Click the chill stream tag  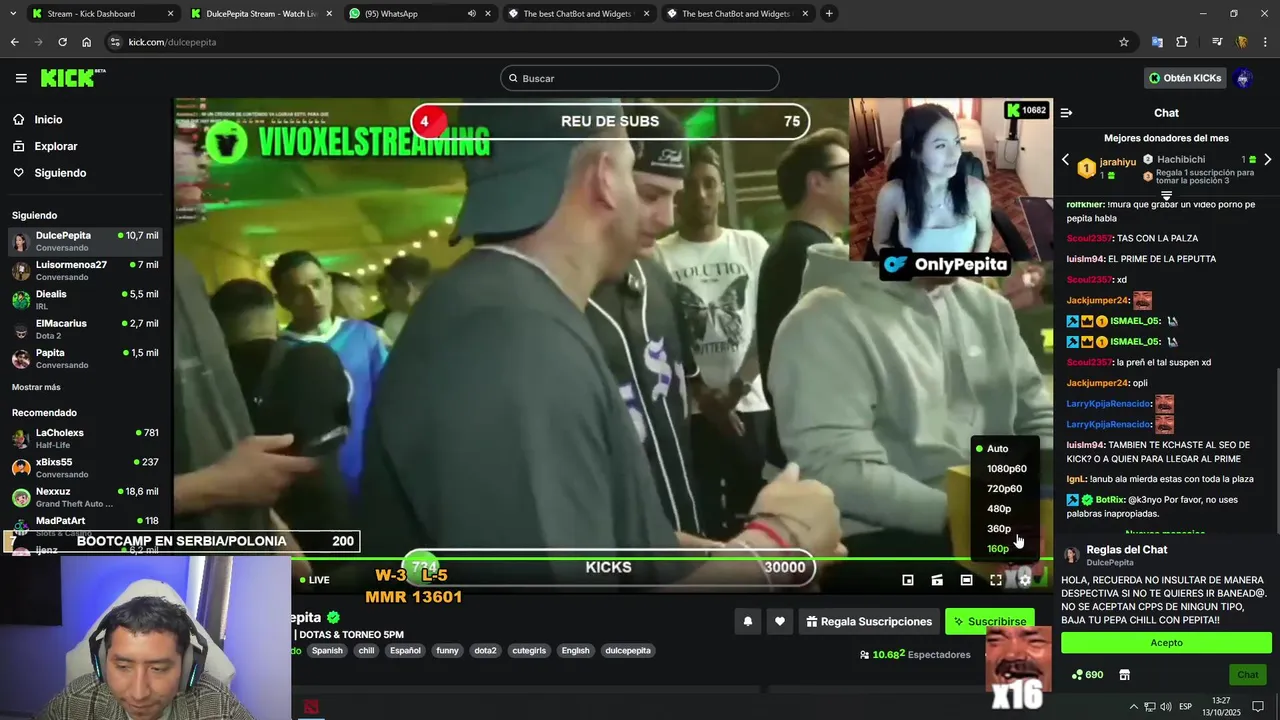(366, 651)
